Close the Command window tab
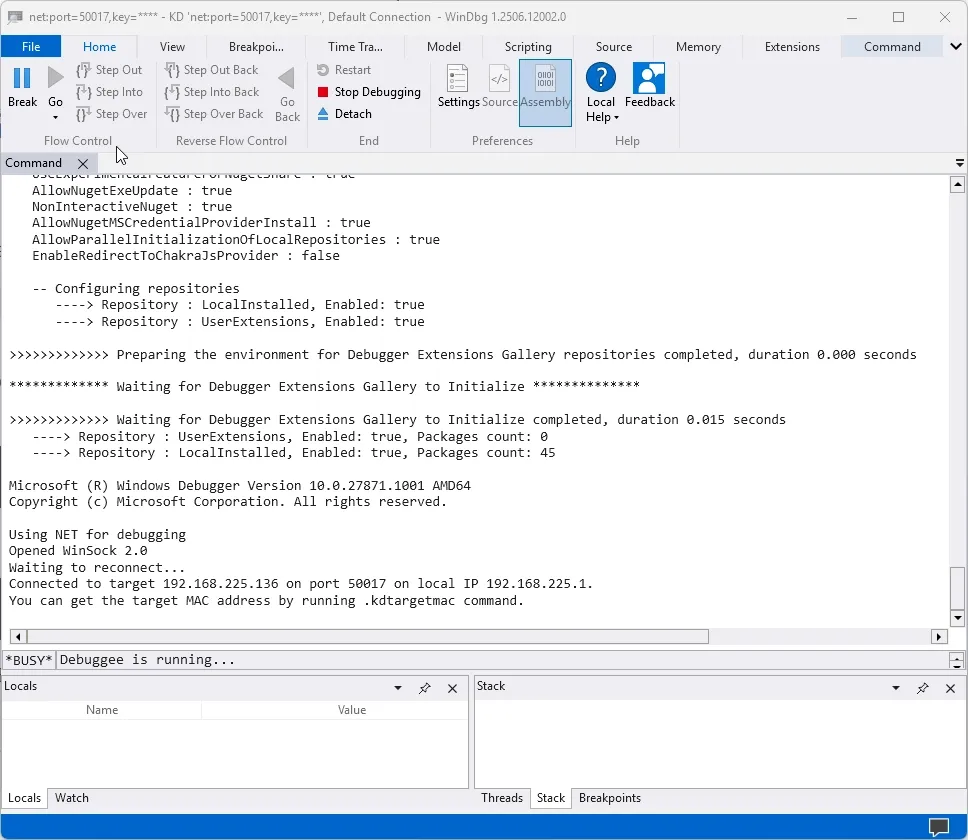 83,164
